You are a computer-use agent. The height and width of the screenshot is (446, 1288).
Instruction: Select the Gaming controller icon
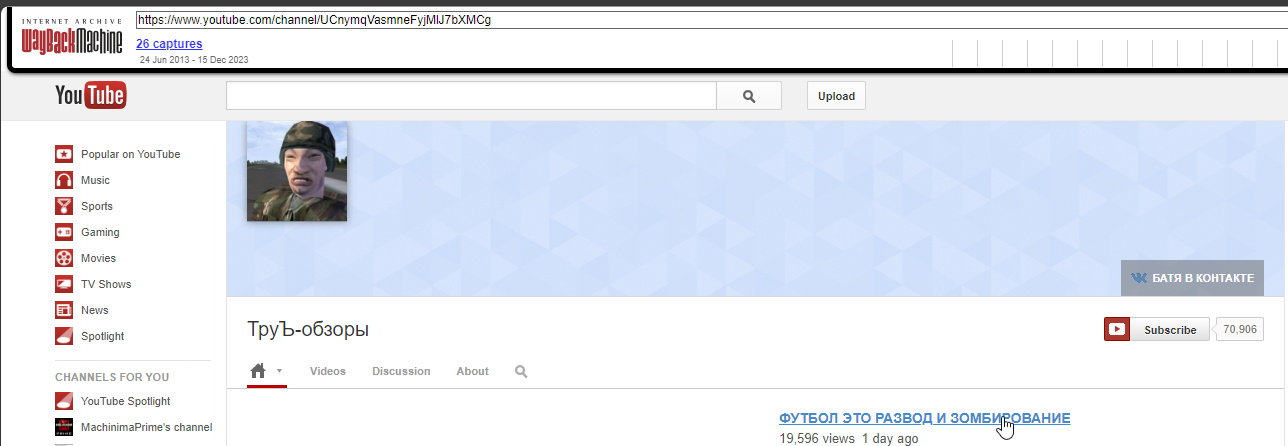[64, 232]
